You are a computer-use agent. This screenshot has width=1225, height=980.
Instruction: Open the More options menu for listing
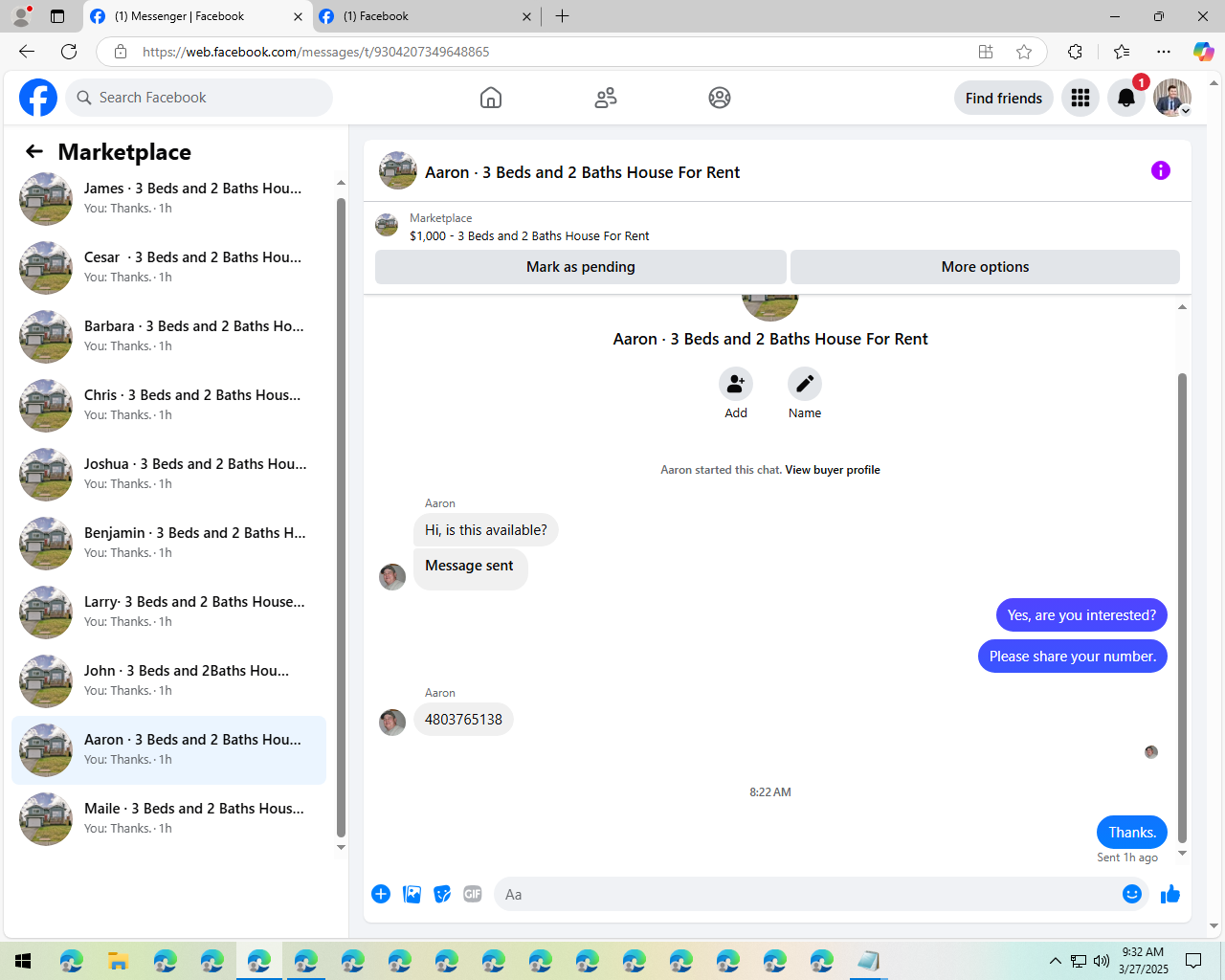(x=985, y=267)
